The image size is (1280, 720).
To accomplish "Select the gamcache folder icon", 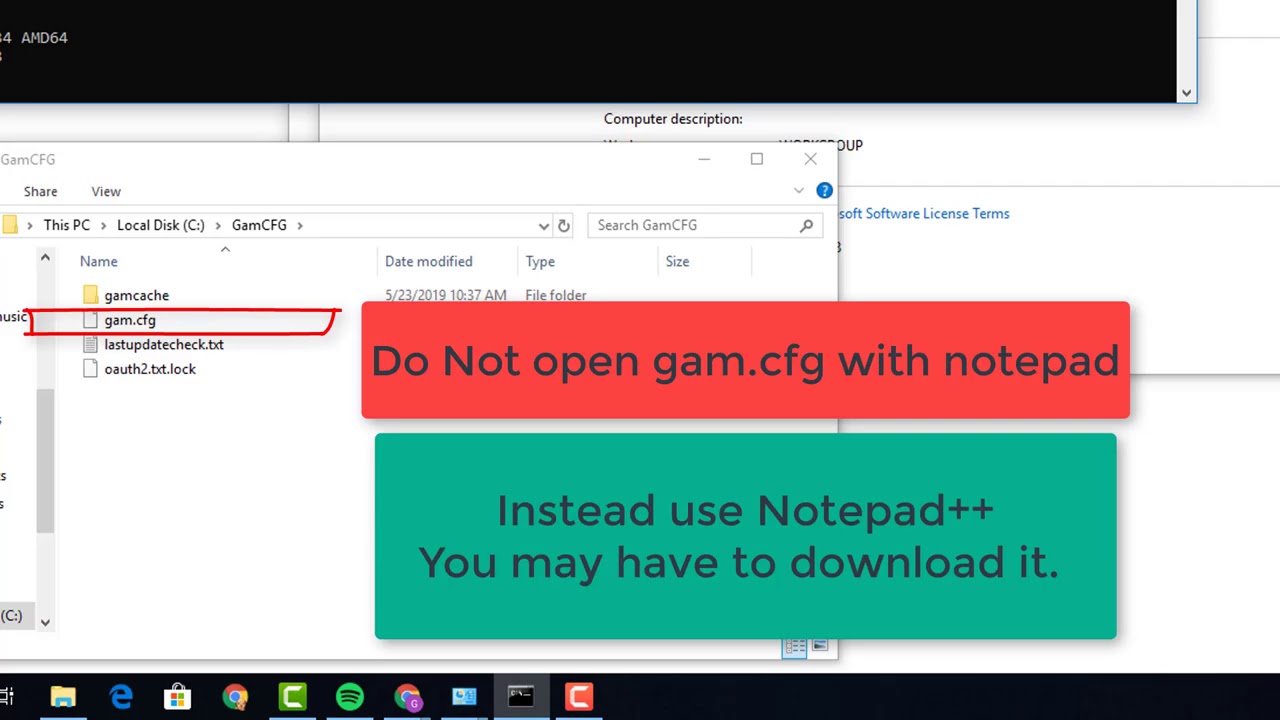I will click(90, 295).
